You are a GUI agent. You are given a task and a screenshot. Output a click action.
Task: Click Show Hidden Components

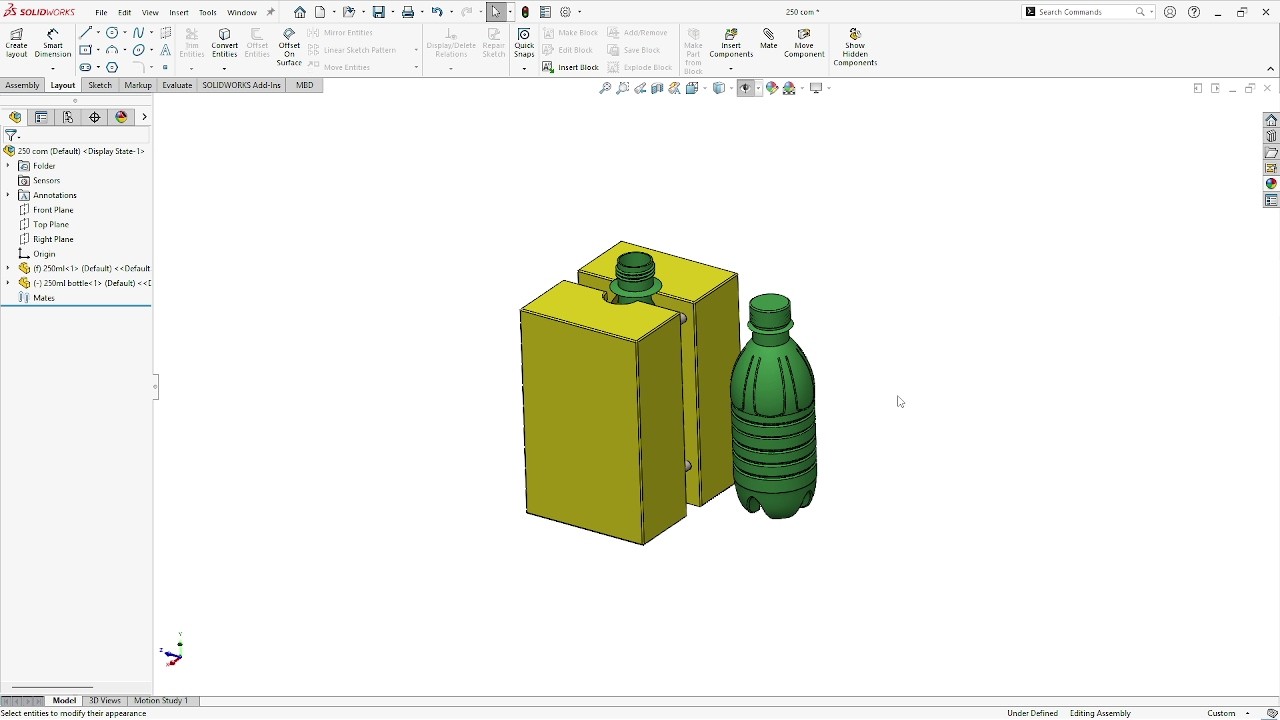coord(855,46)
